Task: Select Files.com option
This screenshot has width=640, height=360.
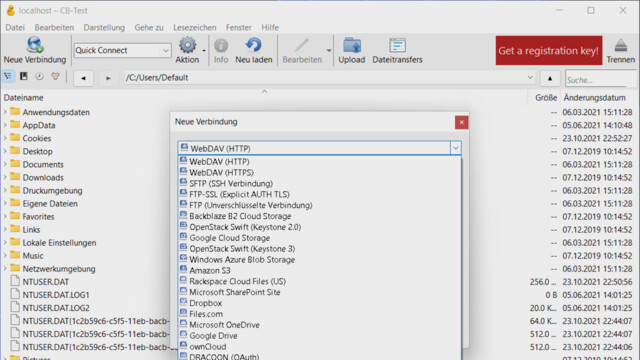Action: point(320,314)
